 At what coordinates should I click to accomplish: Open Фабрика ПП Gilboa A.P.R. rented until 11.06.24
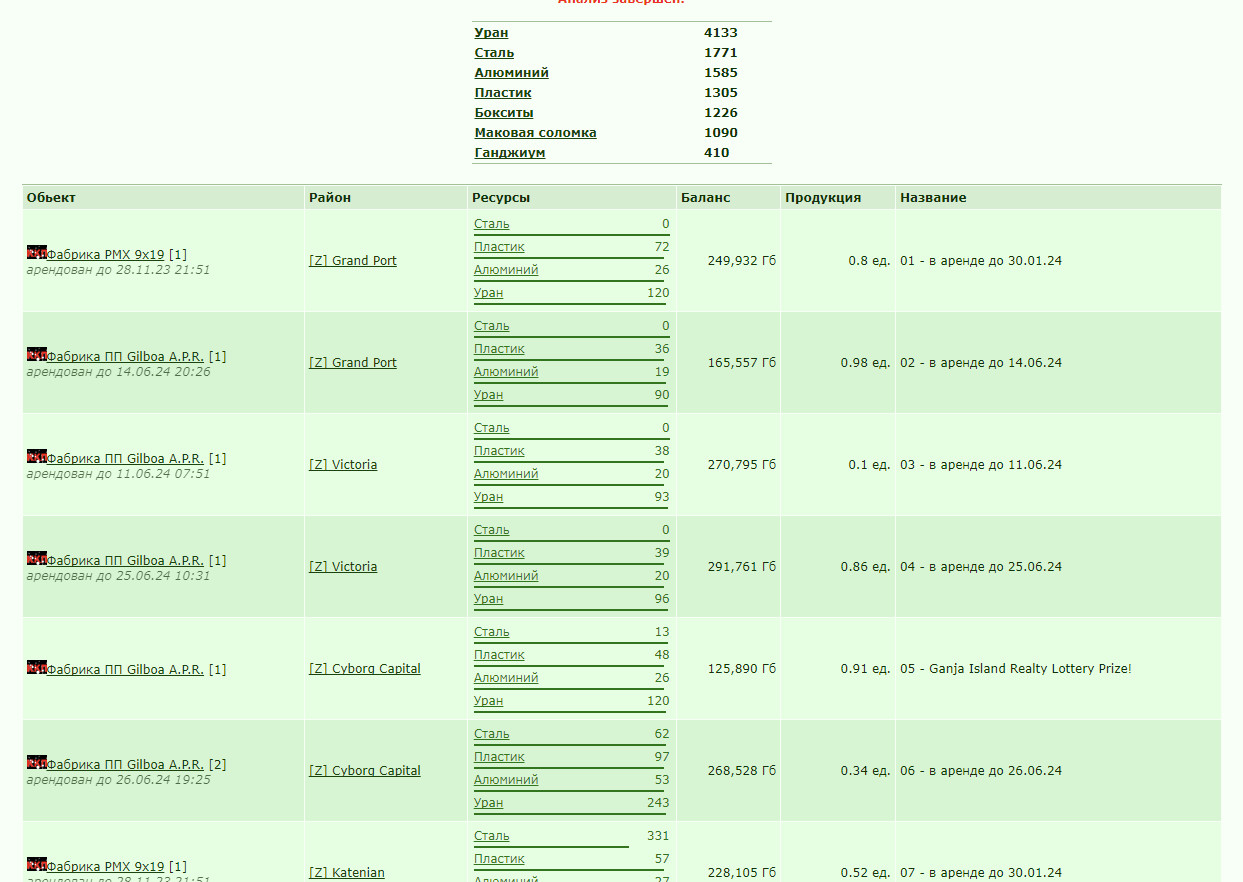(x=125, y=459)
